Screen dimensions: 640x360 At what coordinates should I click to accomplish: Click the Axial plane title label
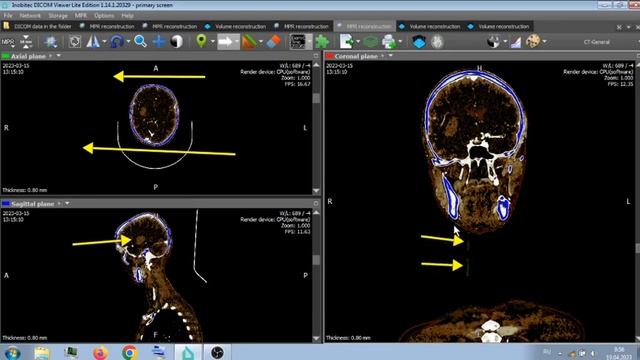tap(28, 56)
